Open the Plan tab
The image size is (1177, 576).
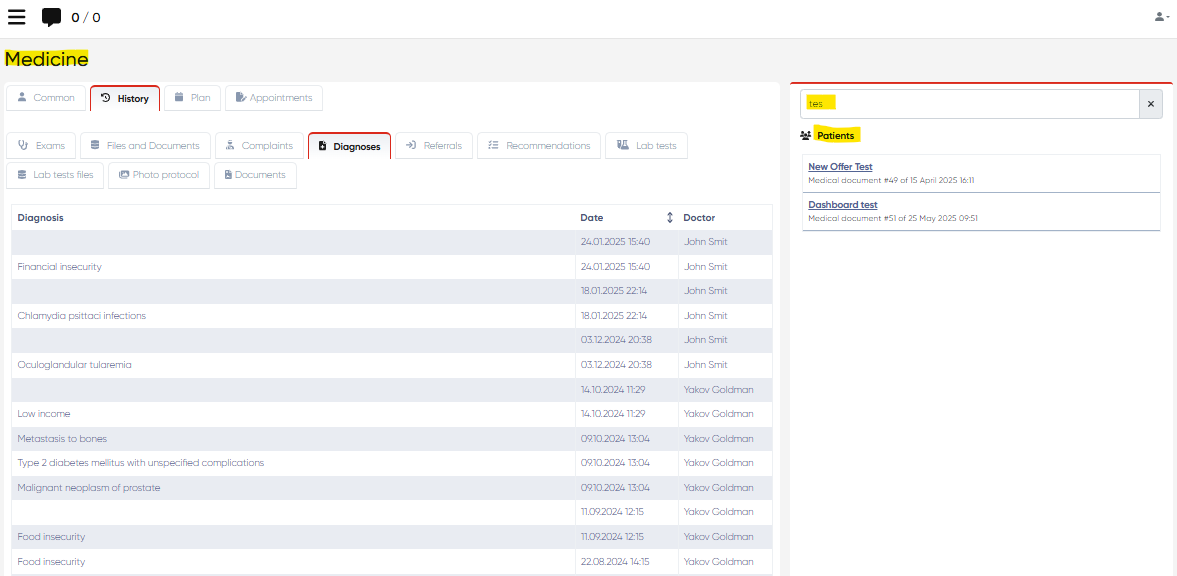[192, 98]
